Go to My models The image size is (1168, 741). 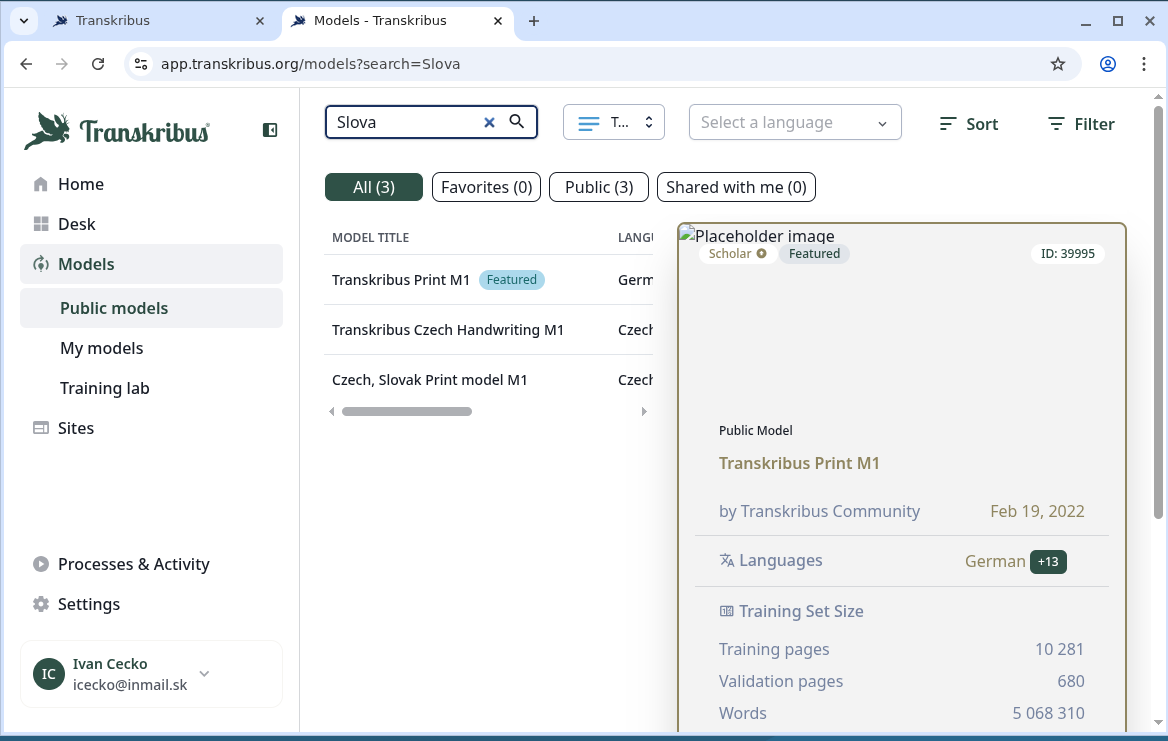(x=101, y=348)
